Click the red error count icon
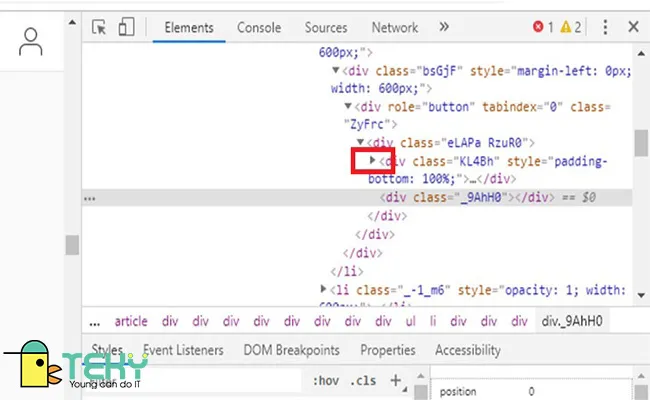 pyautogui.click(x=539, y=28)
